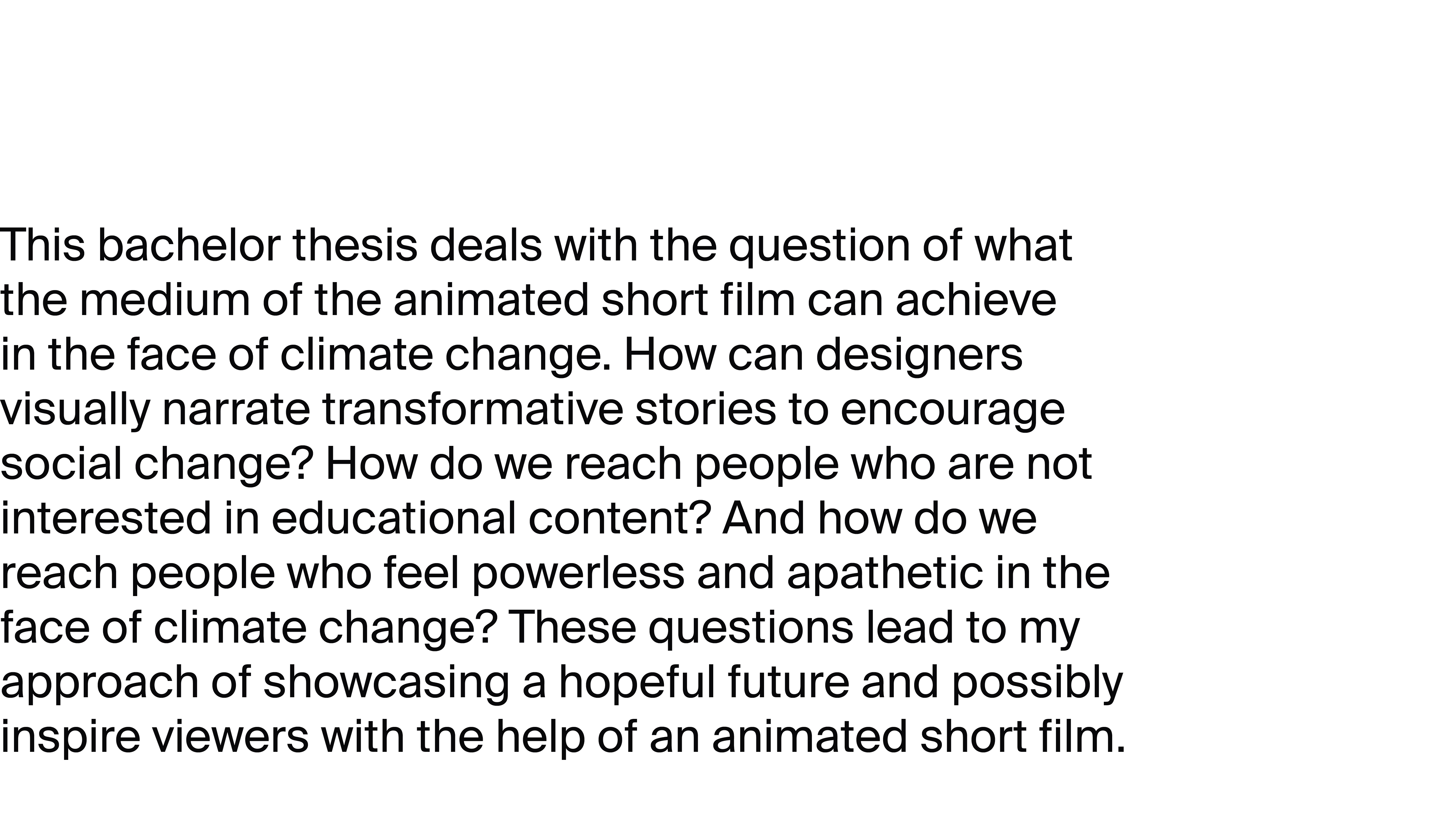Click the word "inspire" in the last line
The width and height of the screenshot is (1456, 819).
pos(70,737)
